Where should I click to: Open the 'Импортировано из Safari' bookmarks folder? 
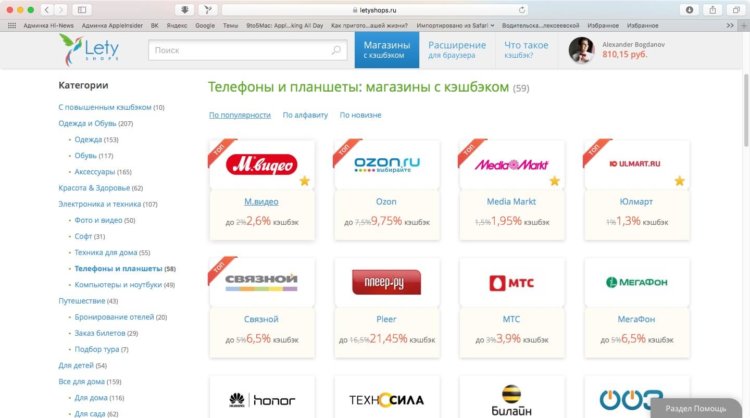(455, 25)
